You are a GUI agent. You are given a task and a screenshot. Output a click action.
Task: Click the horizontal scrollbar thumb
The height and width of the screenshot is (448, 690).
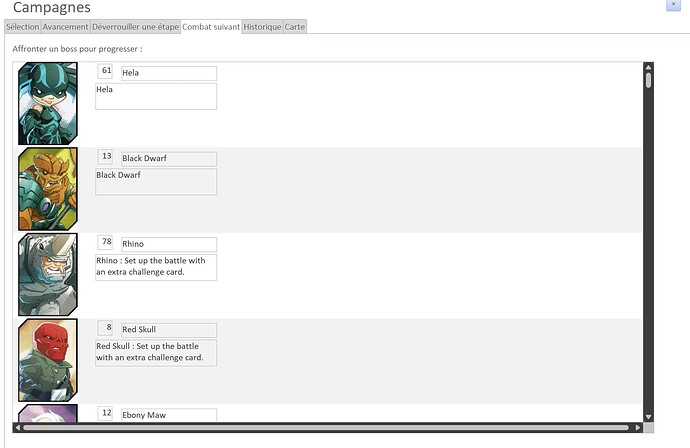[x=326, y=428]
